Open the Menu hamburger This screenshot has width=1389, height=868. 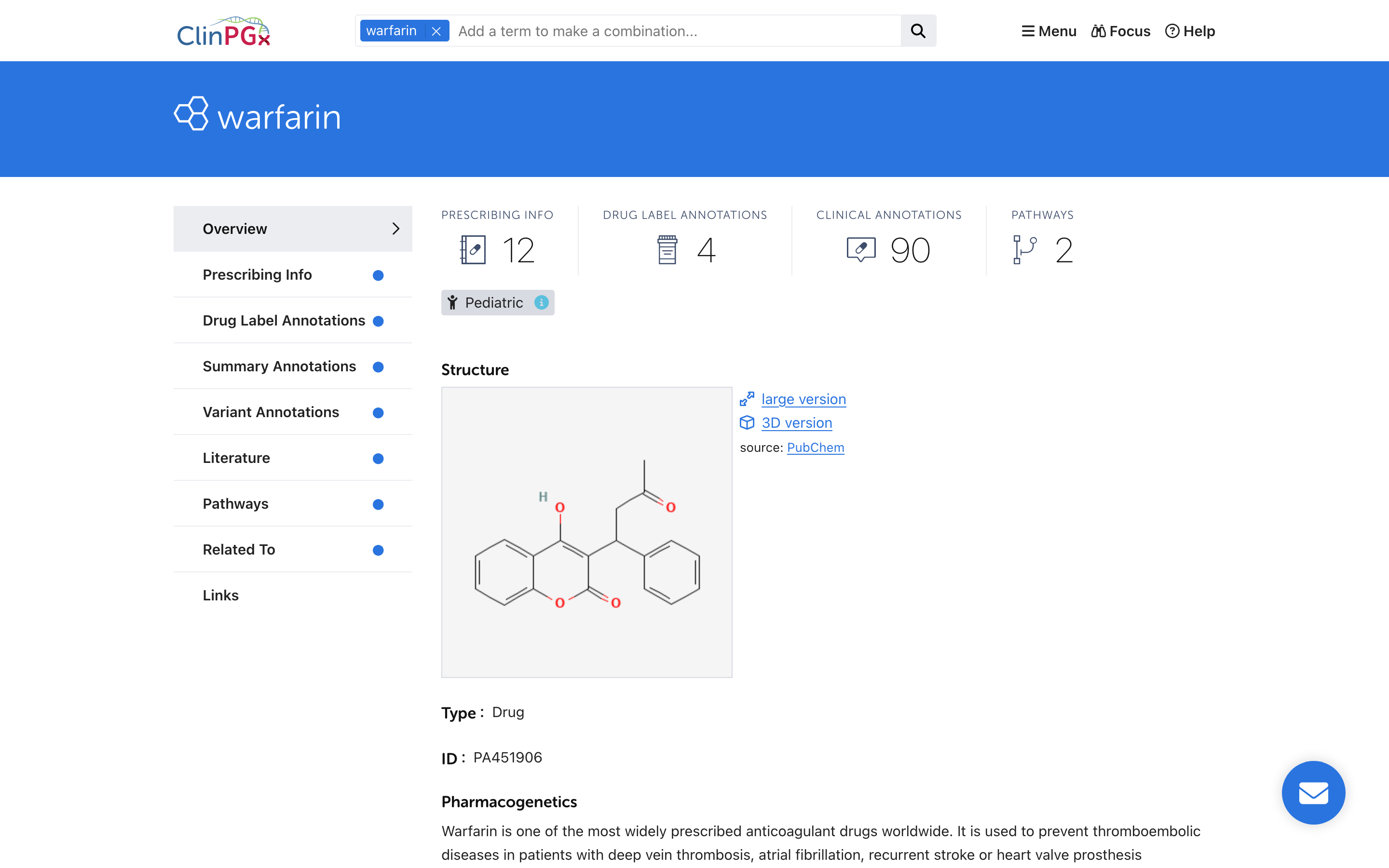click(1027, 31)
